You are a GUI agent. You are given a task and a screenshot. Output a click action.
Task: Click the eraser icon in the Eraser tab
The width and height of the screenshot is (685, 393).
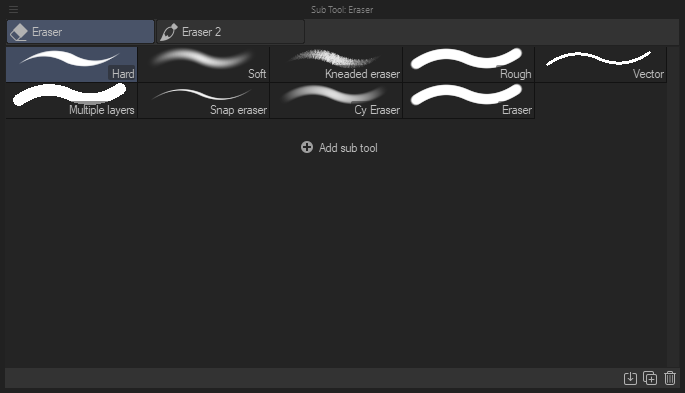point(19,32)
